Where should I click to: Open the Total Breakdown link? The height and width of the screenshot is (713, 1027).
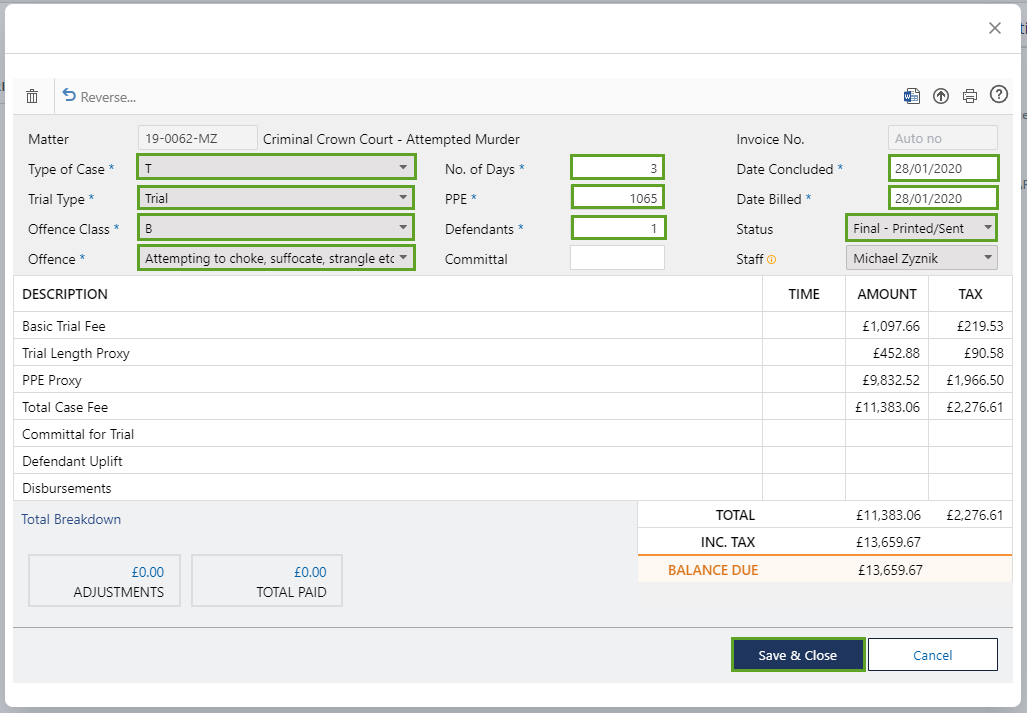coord(71,519)
